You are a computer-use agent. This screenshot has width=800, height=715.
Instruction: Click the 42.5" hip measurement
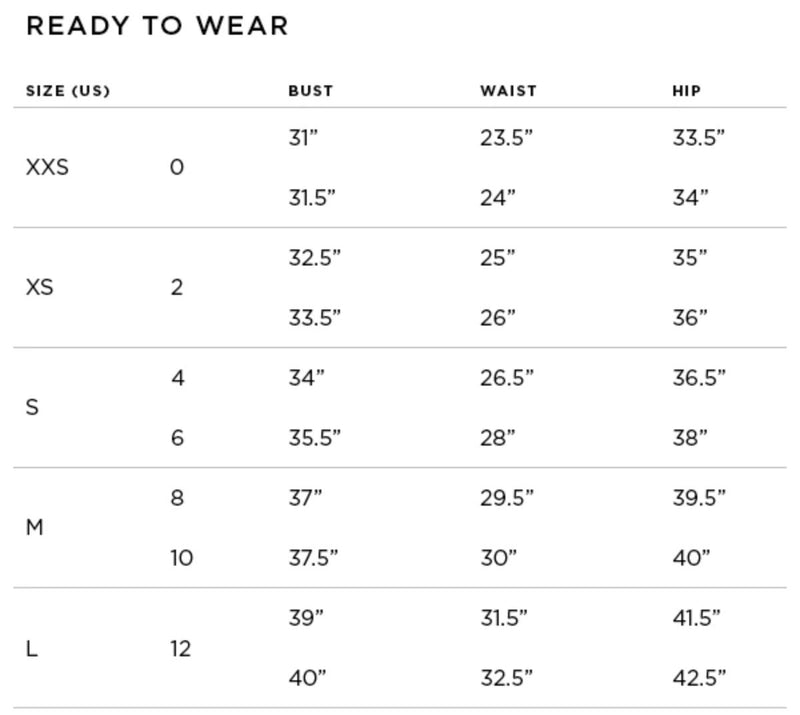click(698, 678)
